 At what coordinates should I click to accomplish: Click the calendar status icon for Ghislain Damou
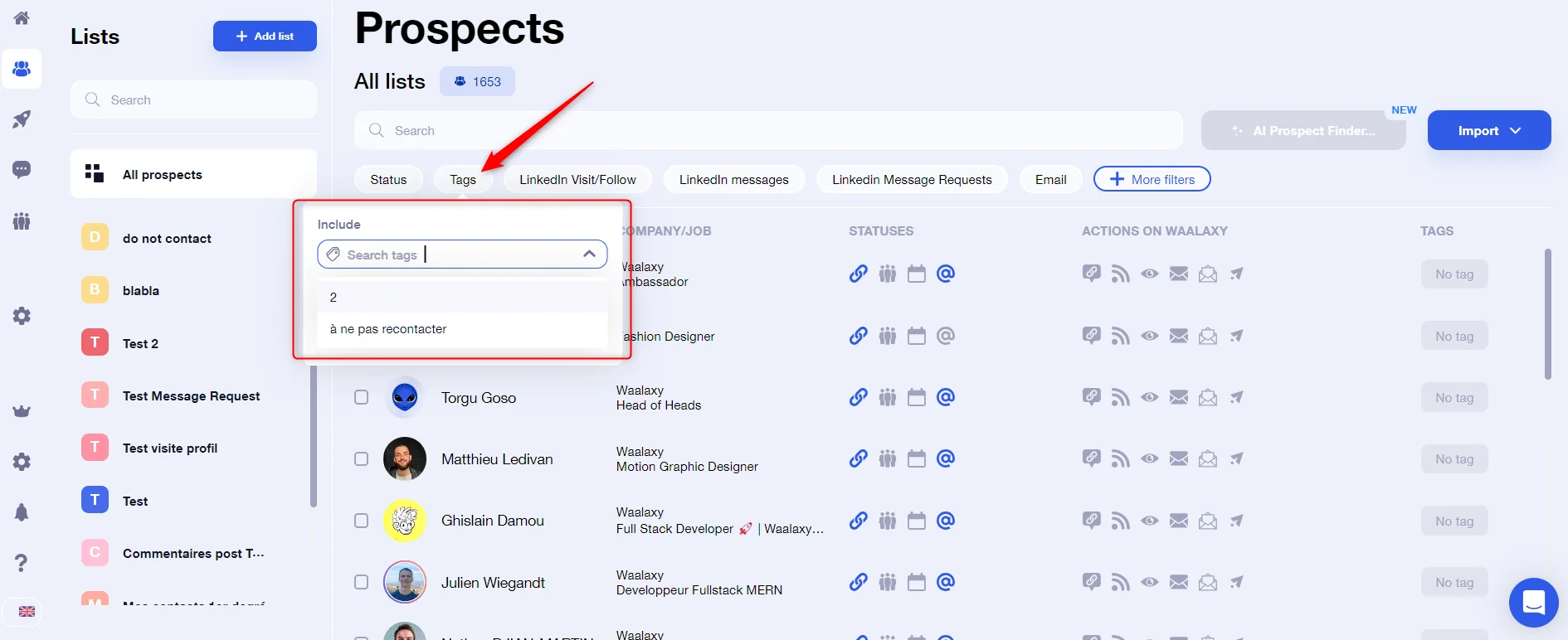[917, 521]
